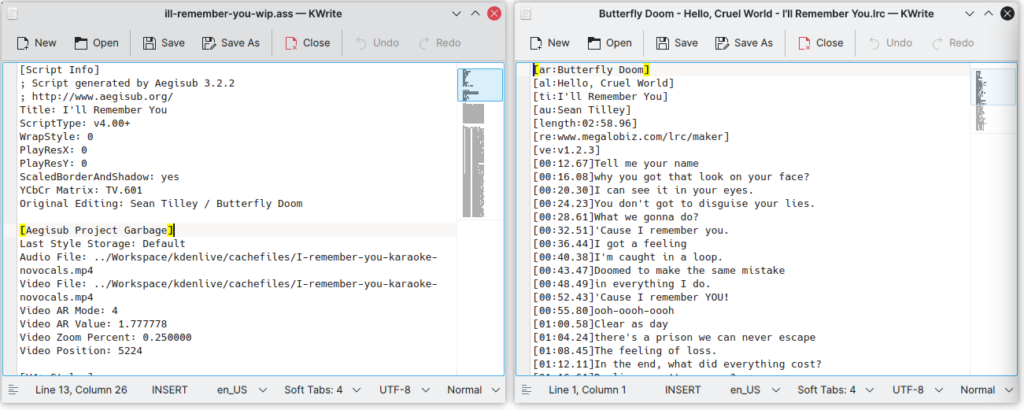Click Save As in the Butterfly Doom lrc window
The width and height of the screenshot is (1024, 410).
[744, 43]
